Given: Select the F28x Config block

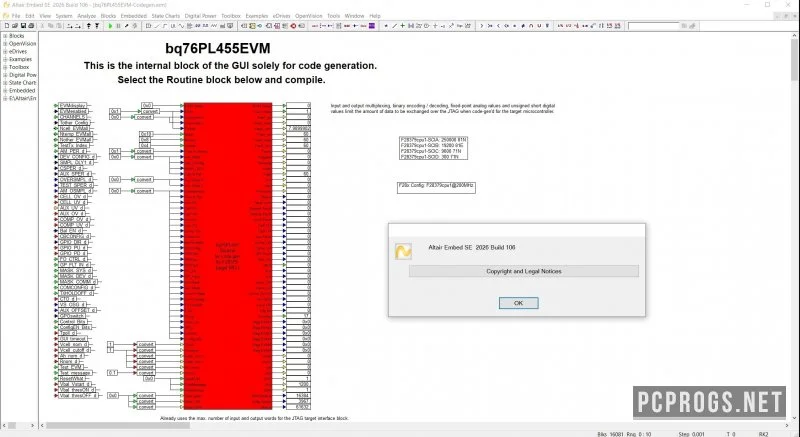Looking at the screenshot, I should [436, 187].
